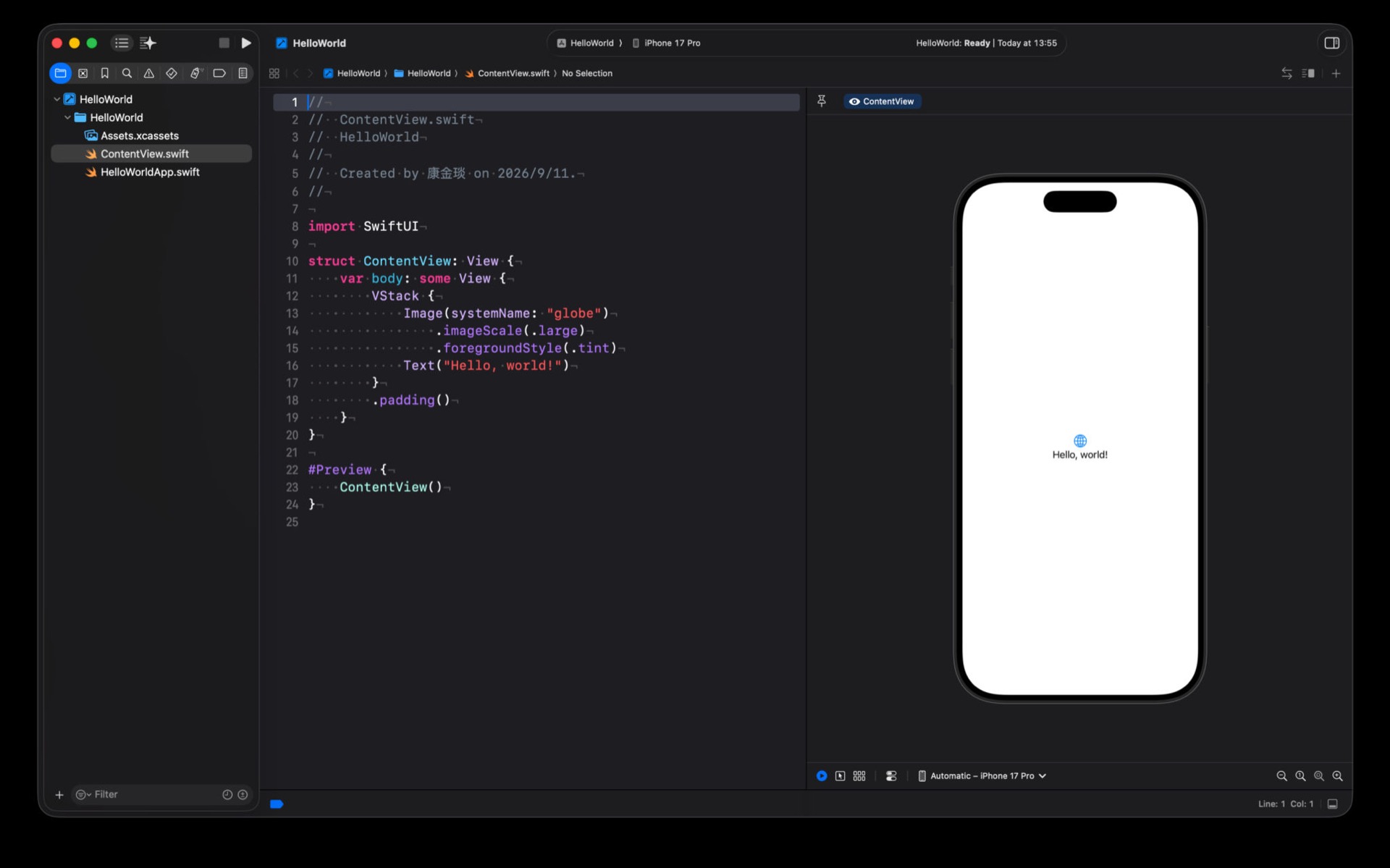Screen dimensions: 1390x868
Task: Switch to selectable preview mode
Action: (840, 775)
